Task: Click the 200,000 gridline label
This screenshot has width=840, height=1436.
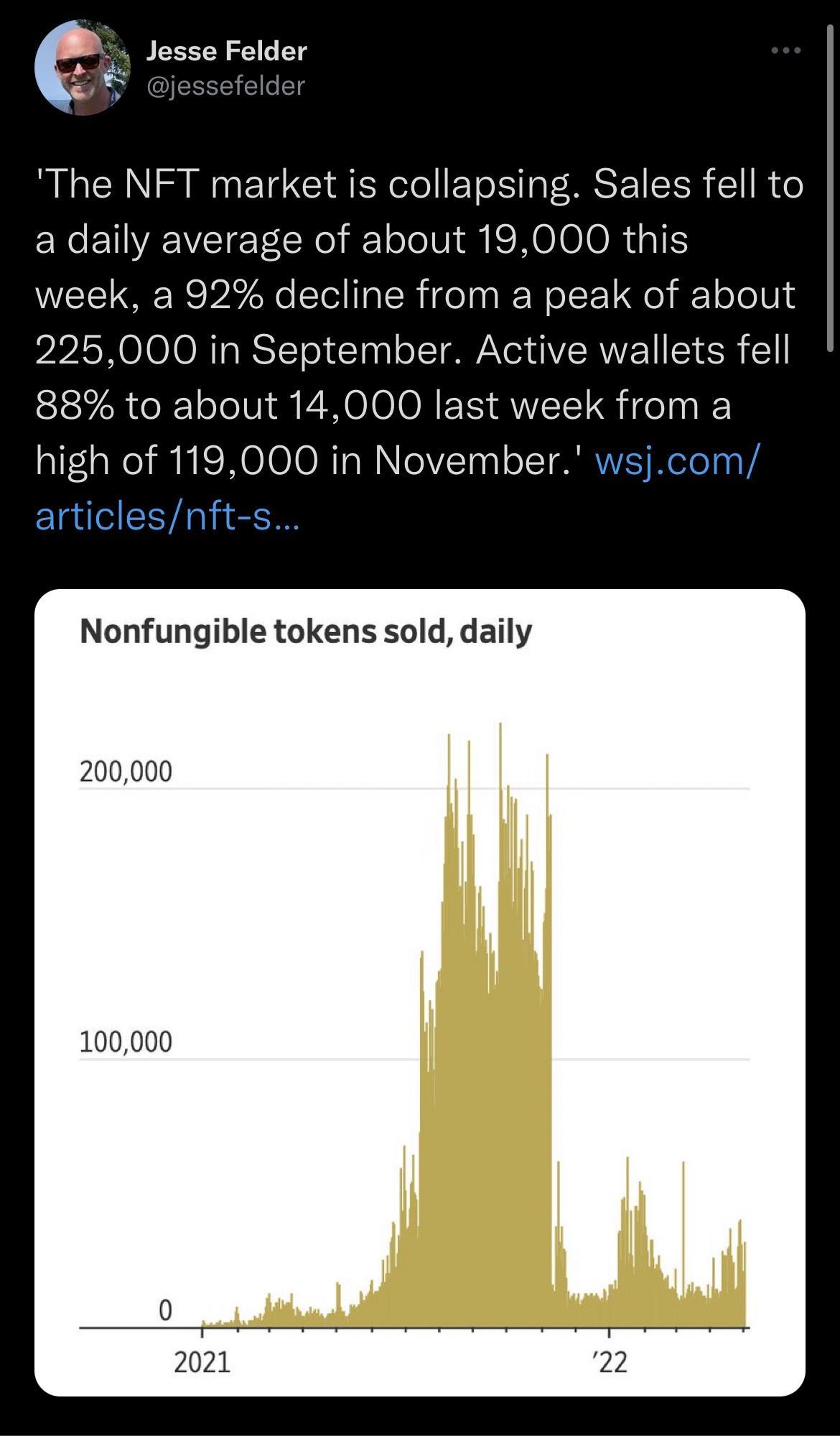Action: pyautogui.click(x=126, y=770)
